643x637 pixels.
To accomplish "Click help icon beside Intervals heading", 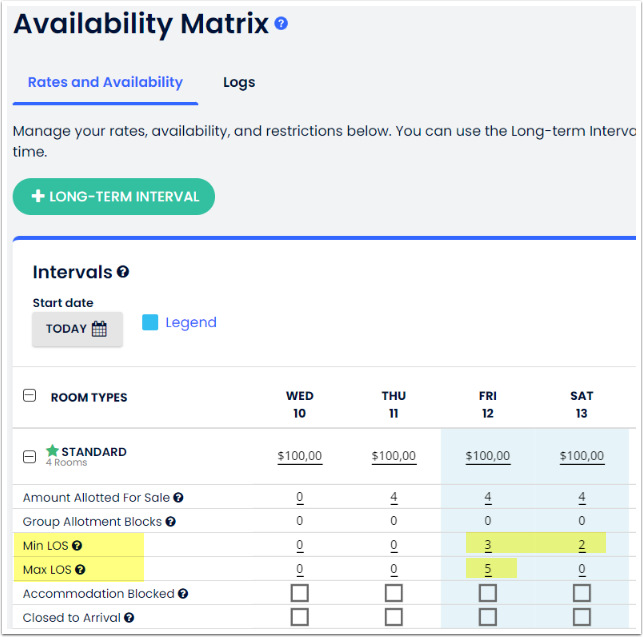I will [123, 272].
